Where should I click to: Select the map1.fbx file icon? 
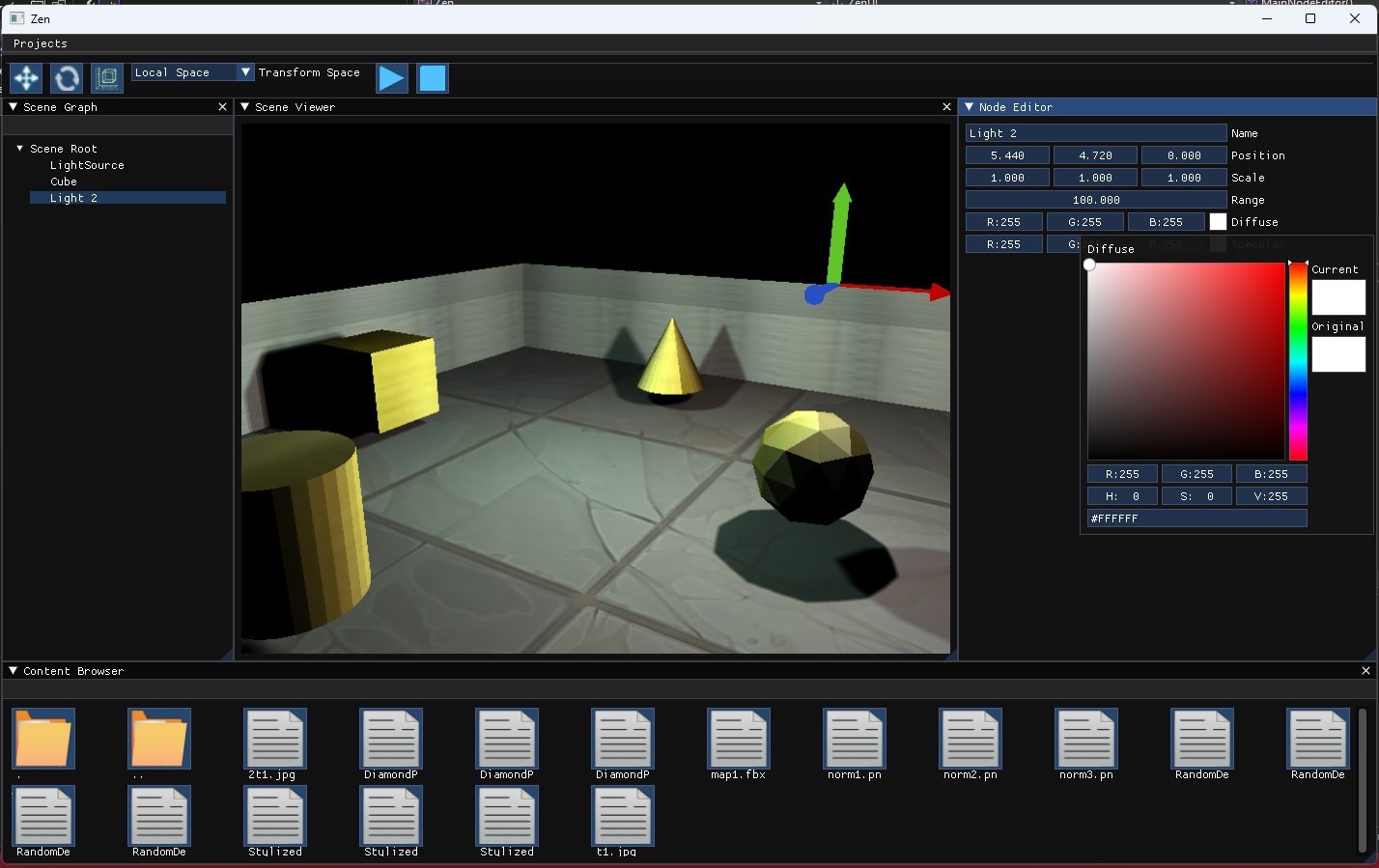[x=739, y=739]
